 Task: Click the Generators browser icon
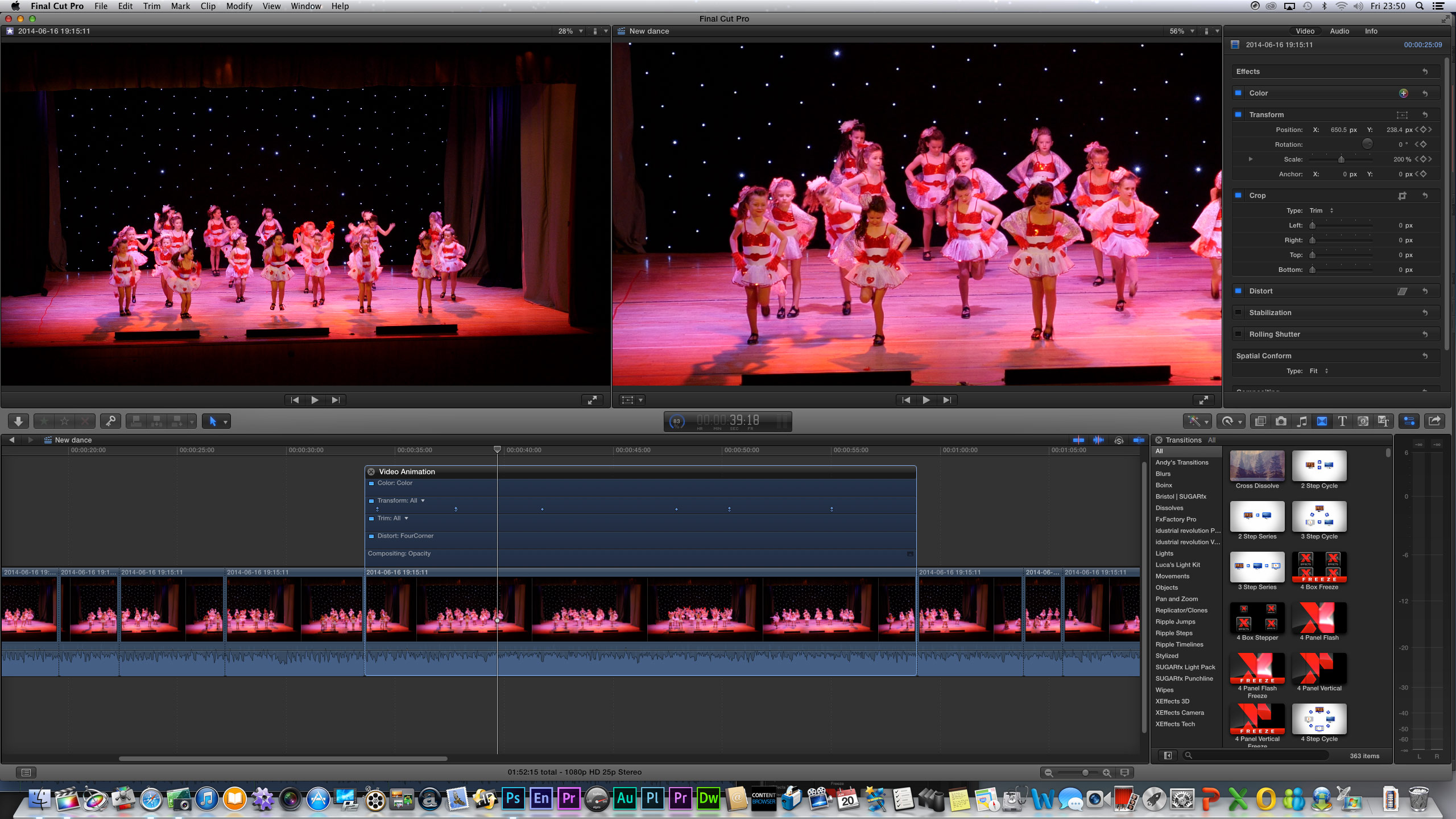click(x=1363, y=421)
